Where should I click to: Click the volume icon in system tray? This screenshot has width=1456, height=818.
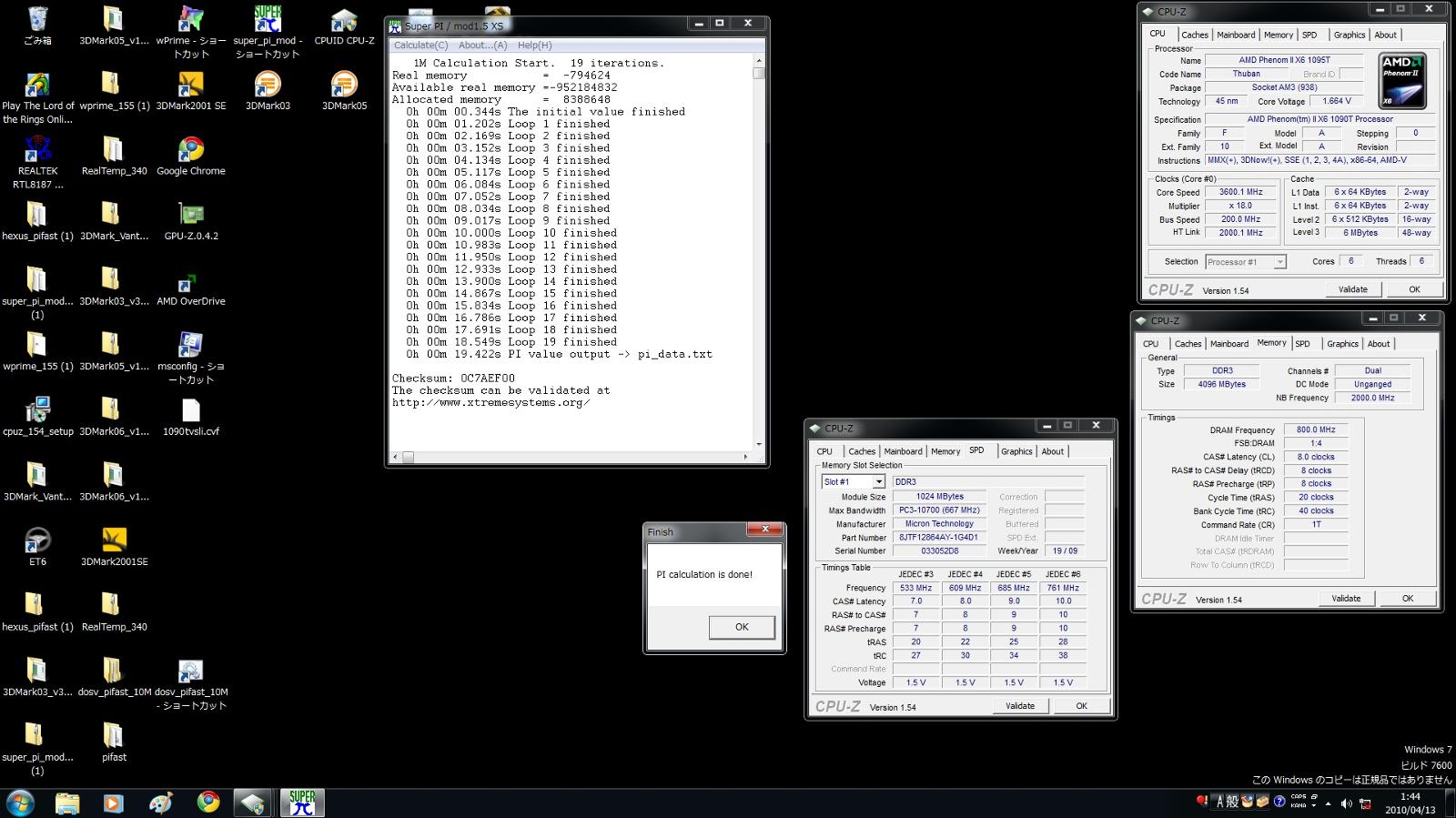[x=1346, y=803]
